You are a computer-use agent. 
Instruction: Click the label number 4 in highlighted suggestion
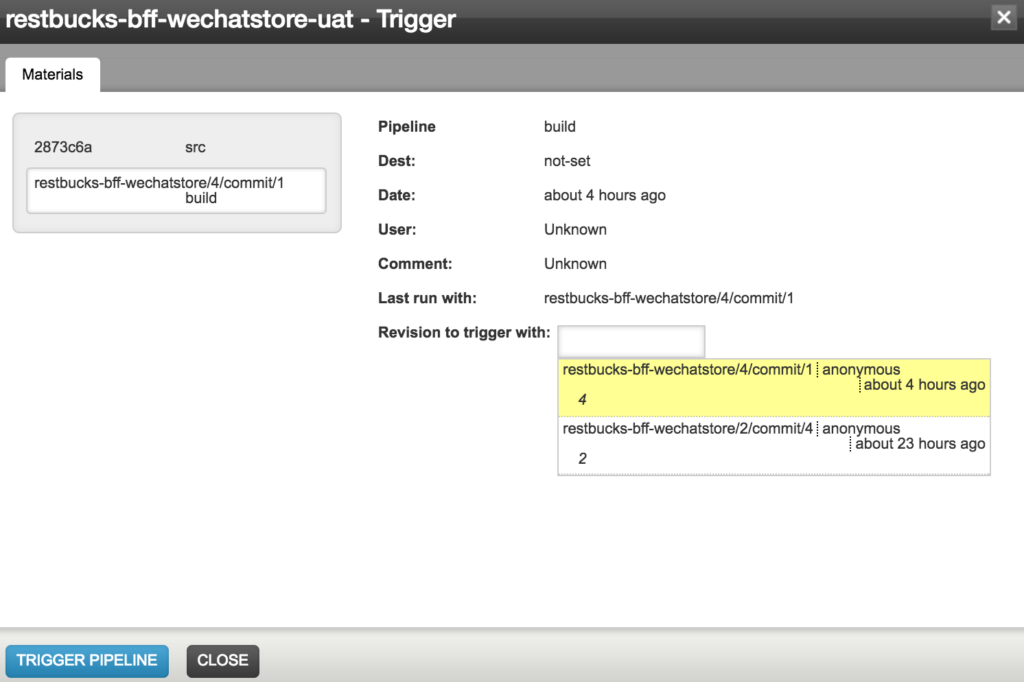tap(583, 400)
